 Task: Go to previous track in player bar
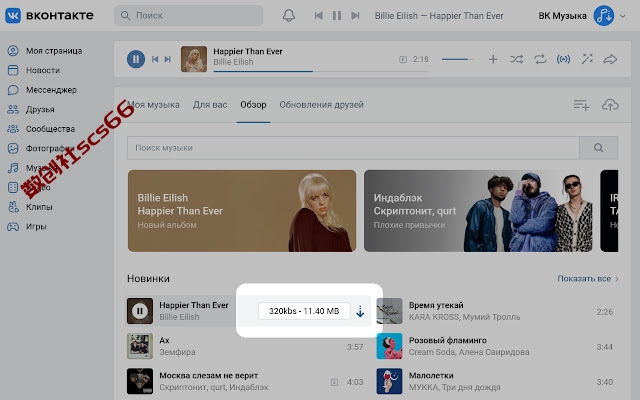pyautogui.click(x=155, y=59)
